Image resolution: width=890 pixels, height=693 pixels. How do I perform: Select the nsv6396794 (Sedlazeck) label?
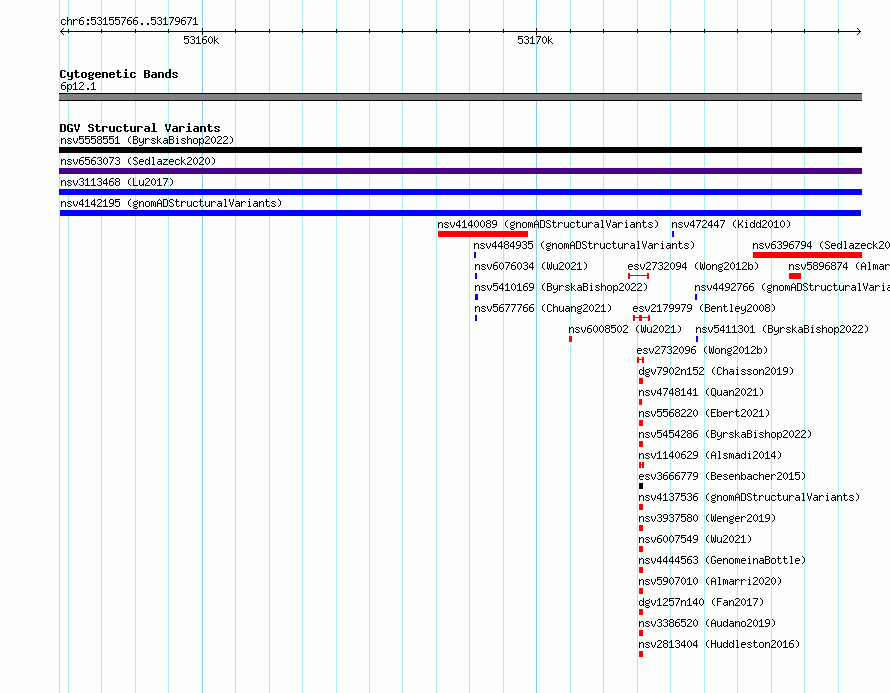(x=821, y=245)
